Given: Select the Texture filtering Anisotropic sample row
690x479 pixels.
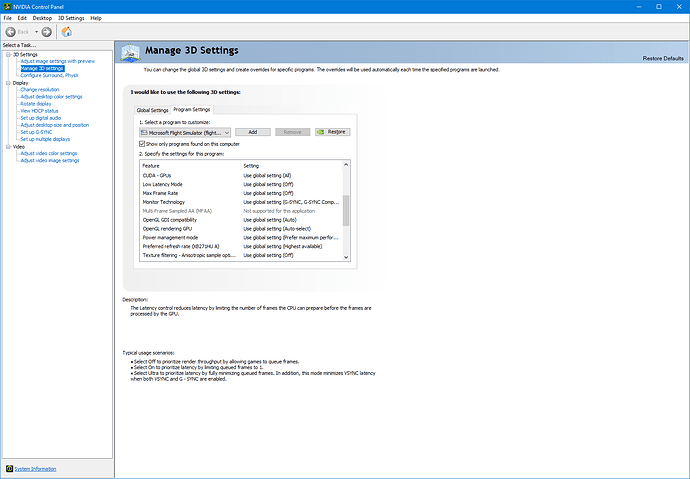Looking at the screenshot, I should point(241,255).
